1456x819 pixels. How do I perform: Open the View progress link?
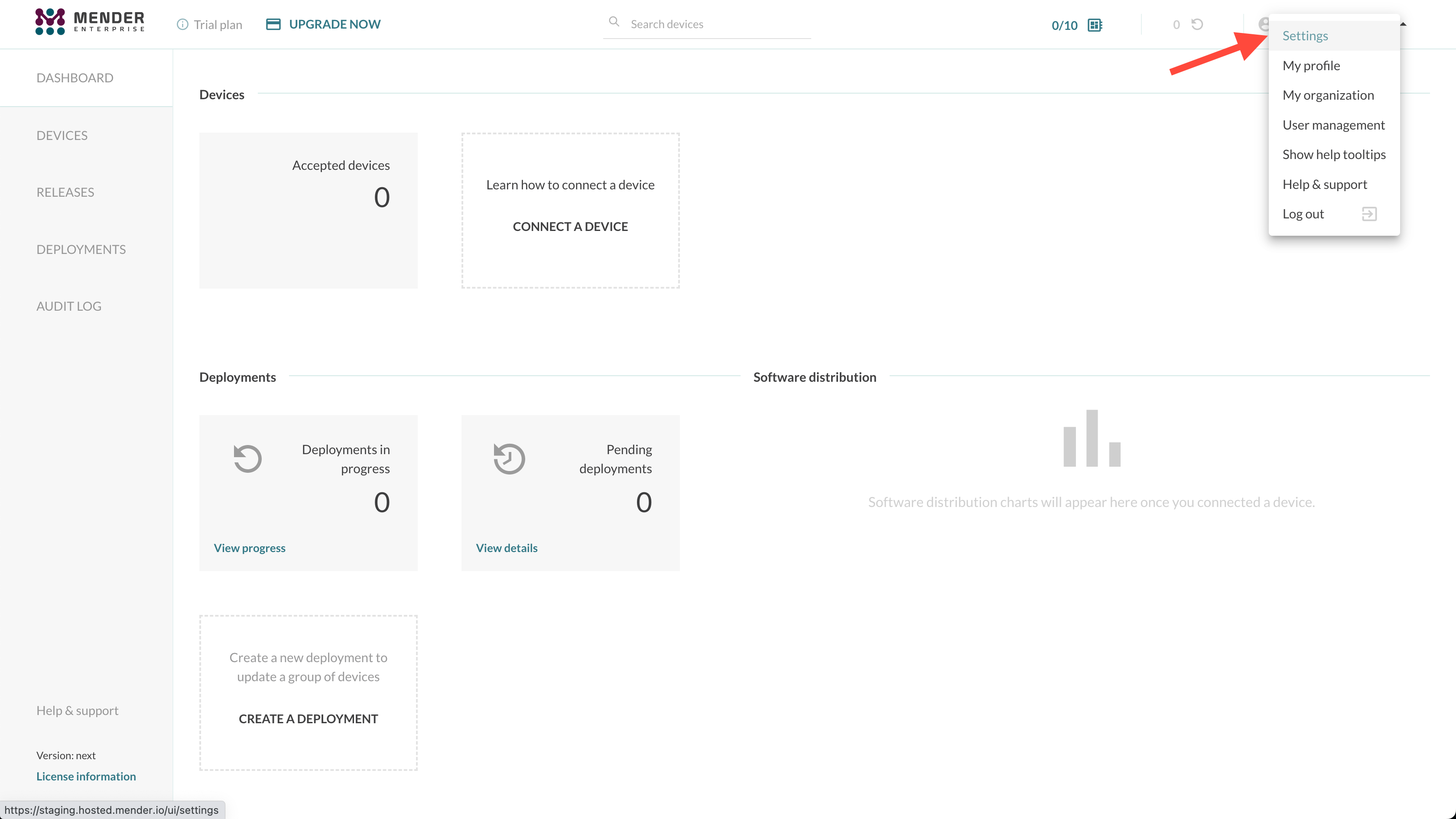pos(249,548)
